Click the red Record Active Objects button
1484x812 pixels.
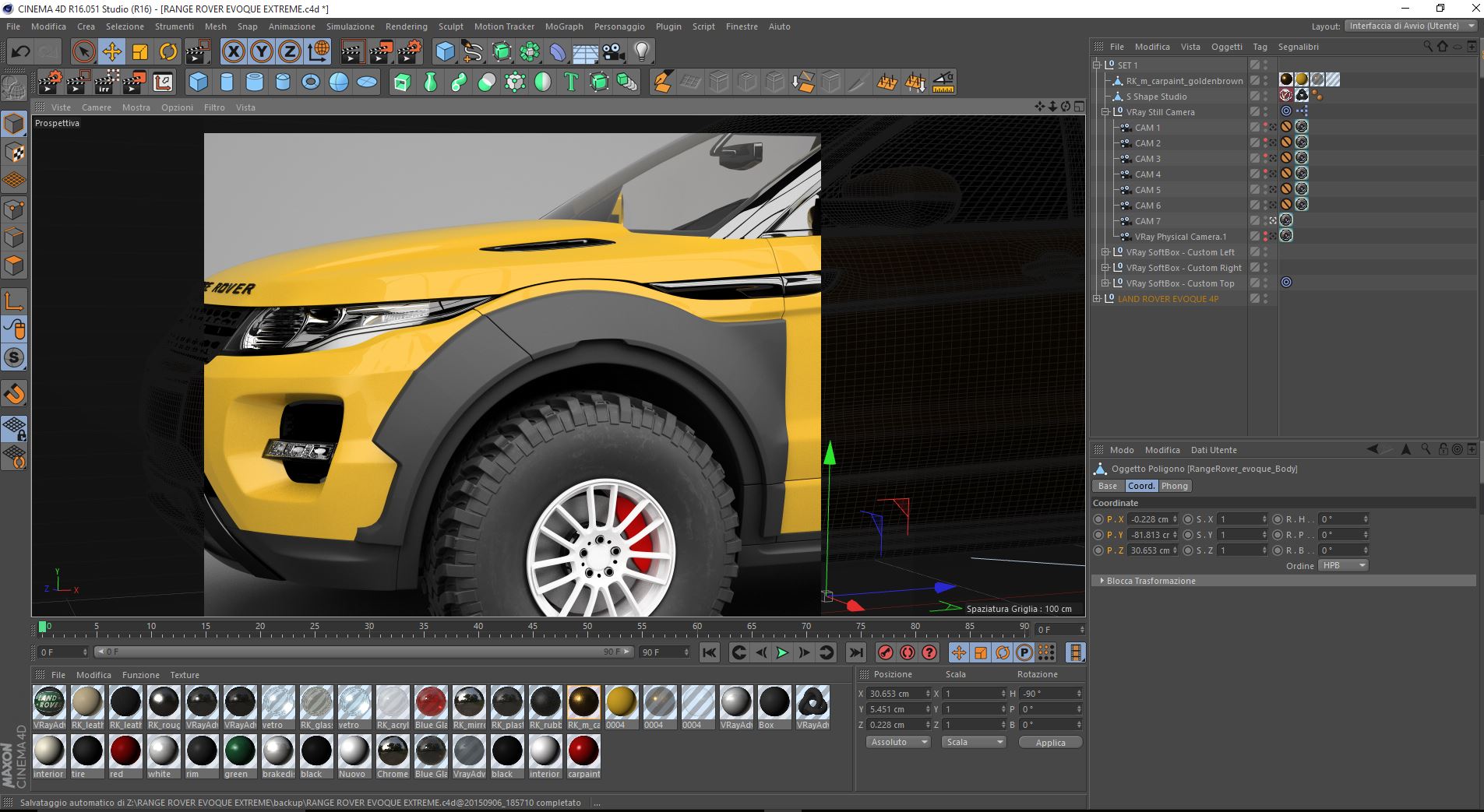click(886, 652)
